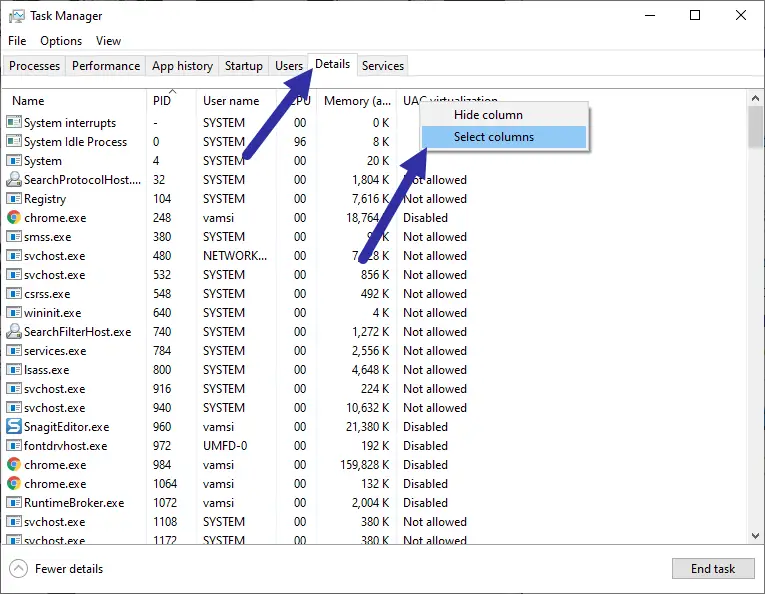This screenshot has height=594, width=765.
Task: Click the SnagitEditor.exe icon
Action: (14, 426)
